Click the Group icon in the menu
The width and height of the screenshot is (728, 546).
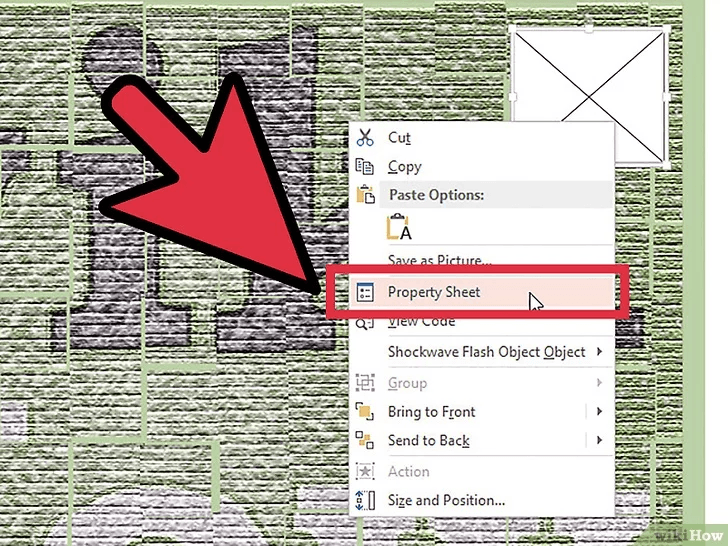pyautogui.click(x=365, y=383)
